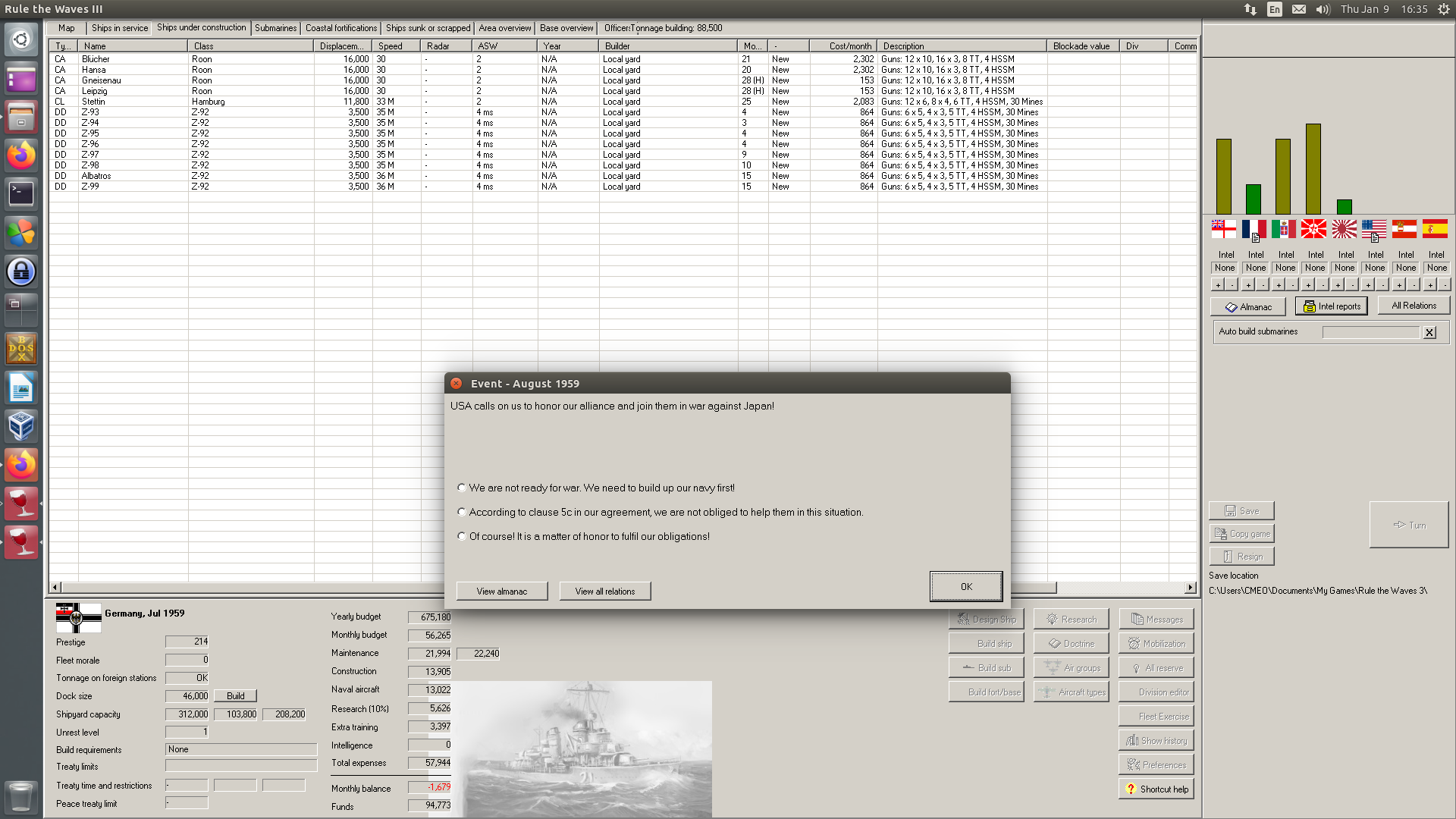The image size is (1456, 819).
Task: Open the Trash in the dock
Action: coord(21,797)
